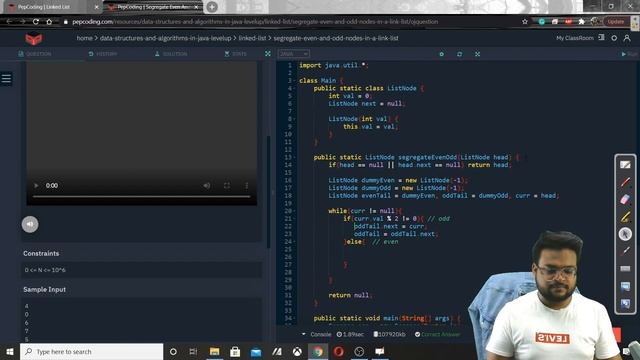Open data-structures-and-algorithms-in-java-levelup breadcrumb
Image resolution: width=640 pixels, height=360 pixels.
tap(165, 38)
